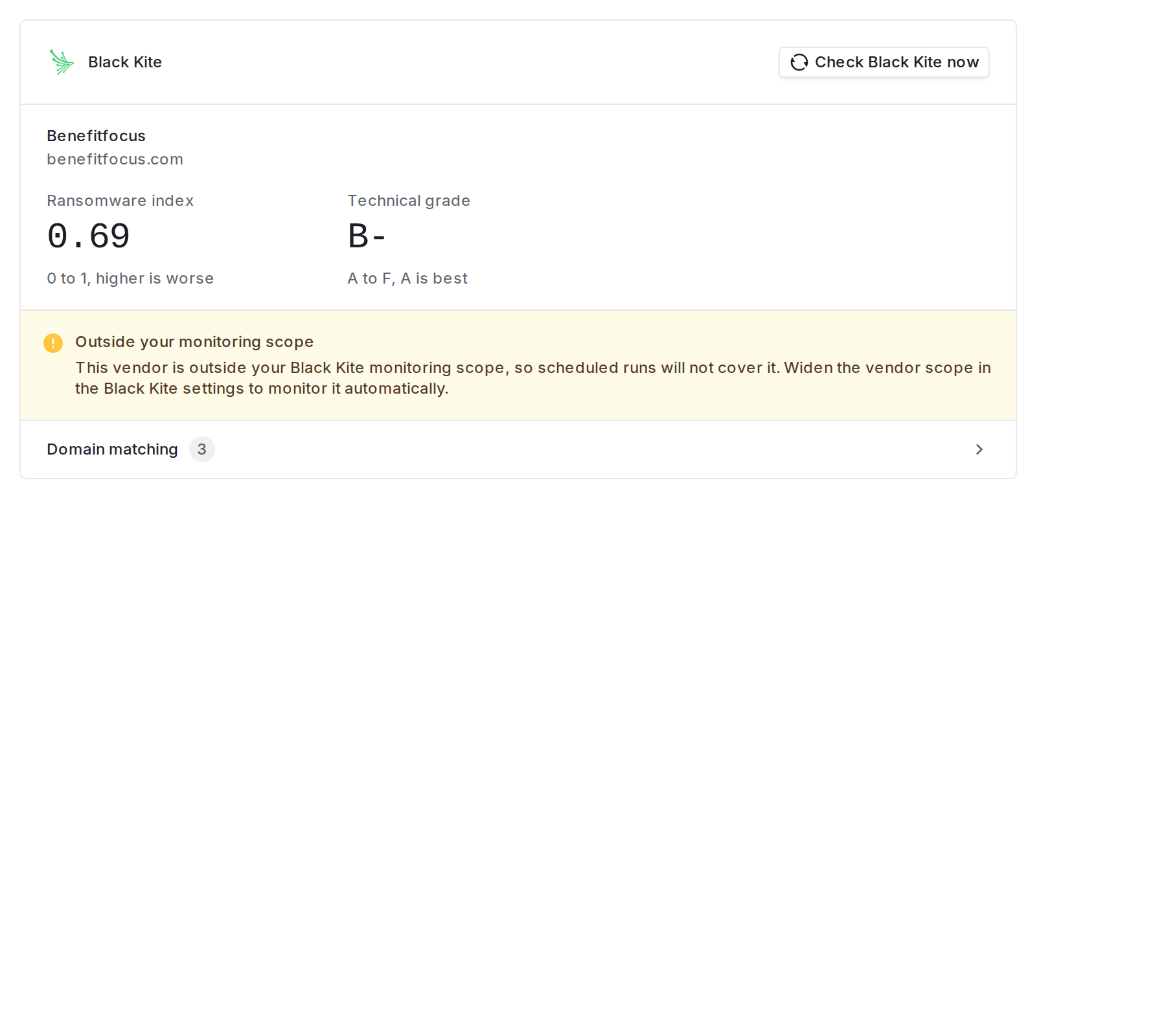Click the 0.69 ransomware index value
This screenshot has width=1166, height=1036.
(x=89, y=236)
